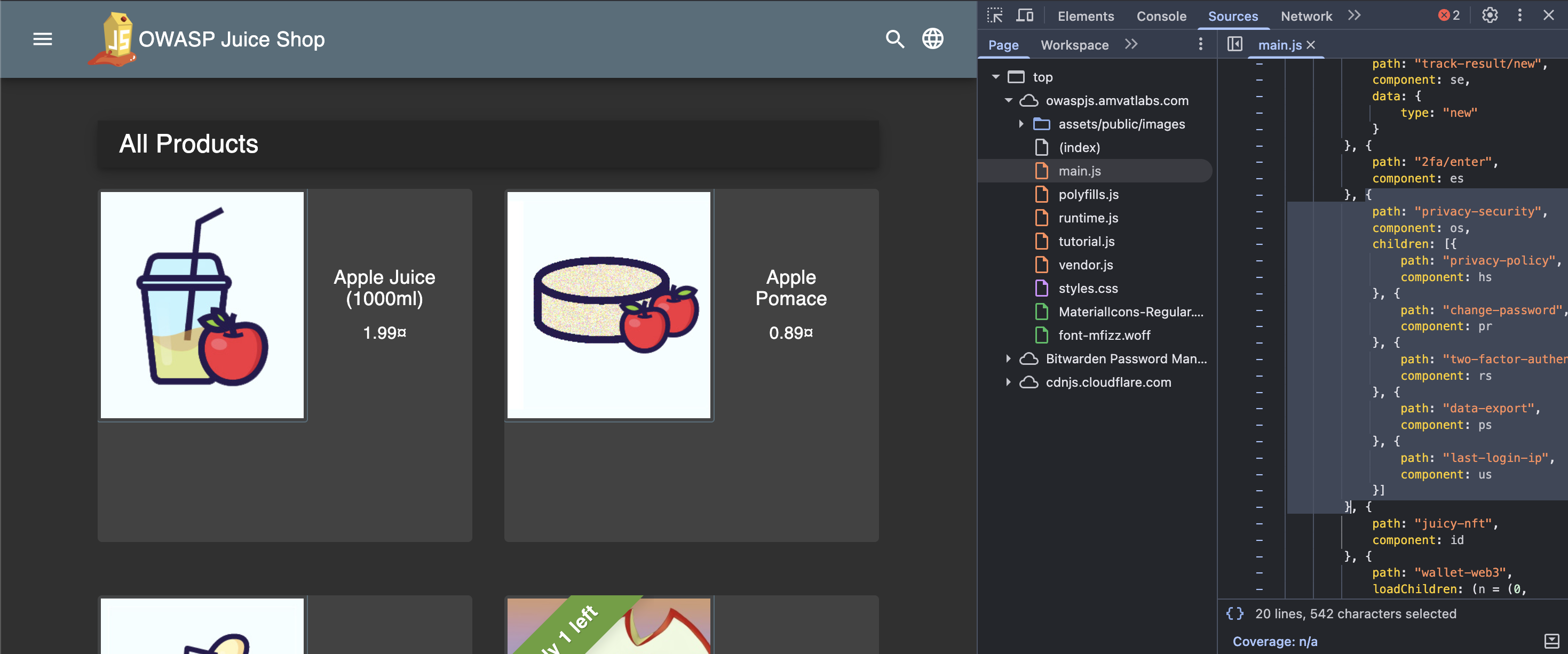The image size is (1568, 654).
Task: Open the Apple Juice product image
Action: coord(202,305)
